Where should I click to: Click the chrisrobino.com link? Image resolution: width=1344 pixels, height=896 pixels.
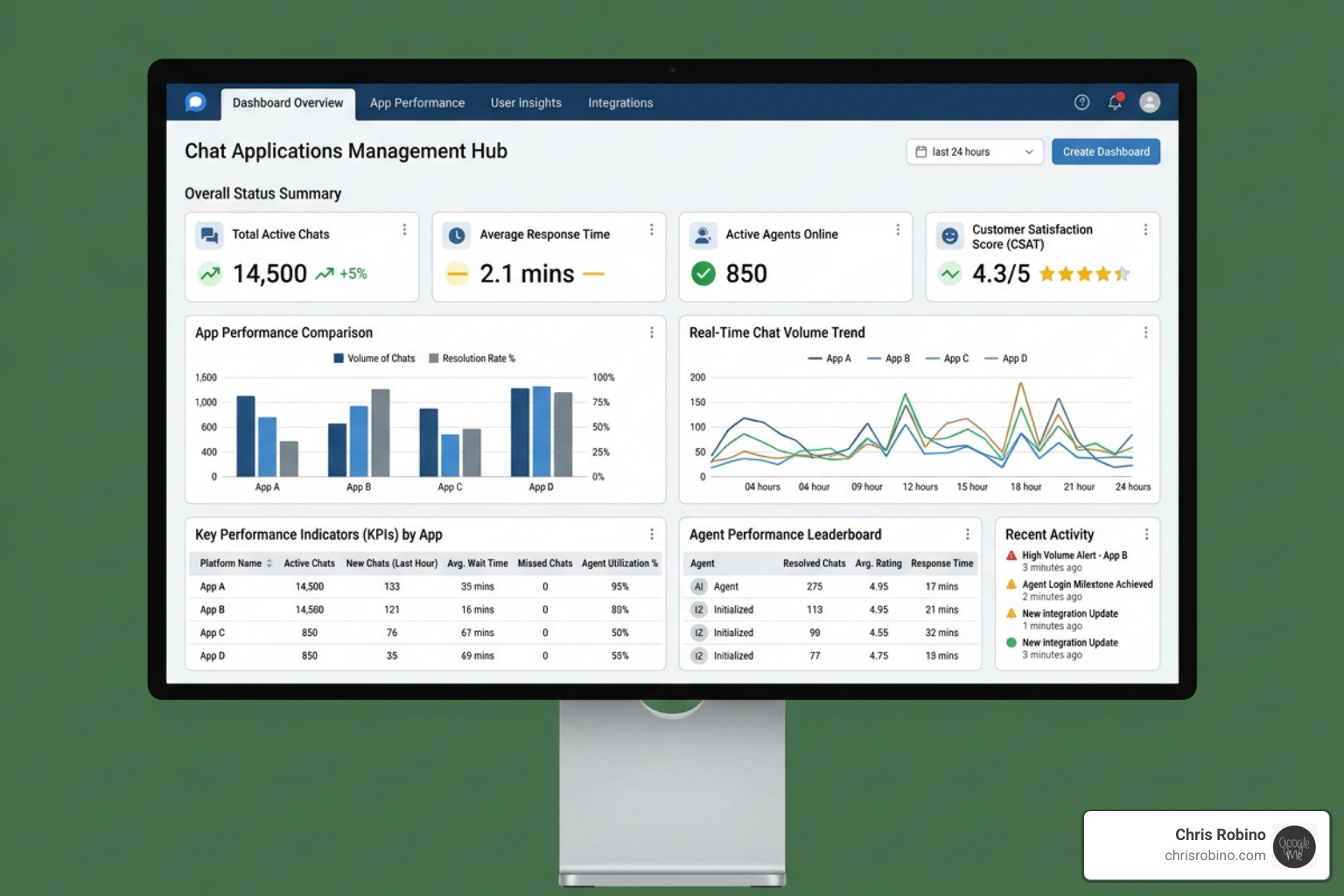coord(1214,856)
